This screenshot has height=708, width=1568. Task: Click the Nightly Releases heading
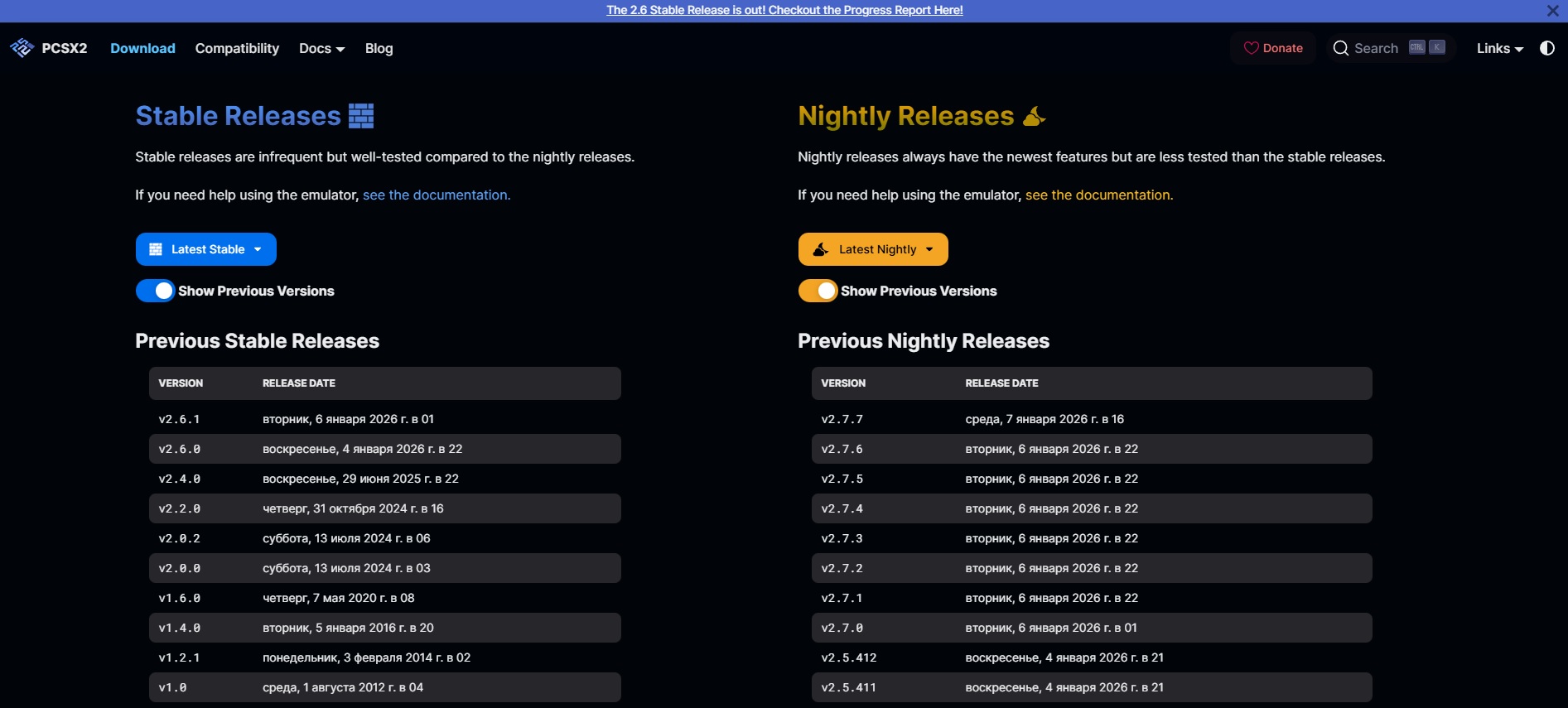pyautogui.click(x=905, y=116)
